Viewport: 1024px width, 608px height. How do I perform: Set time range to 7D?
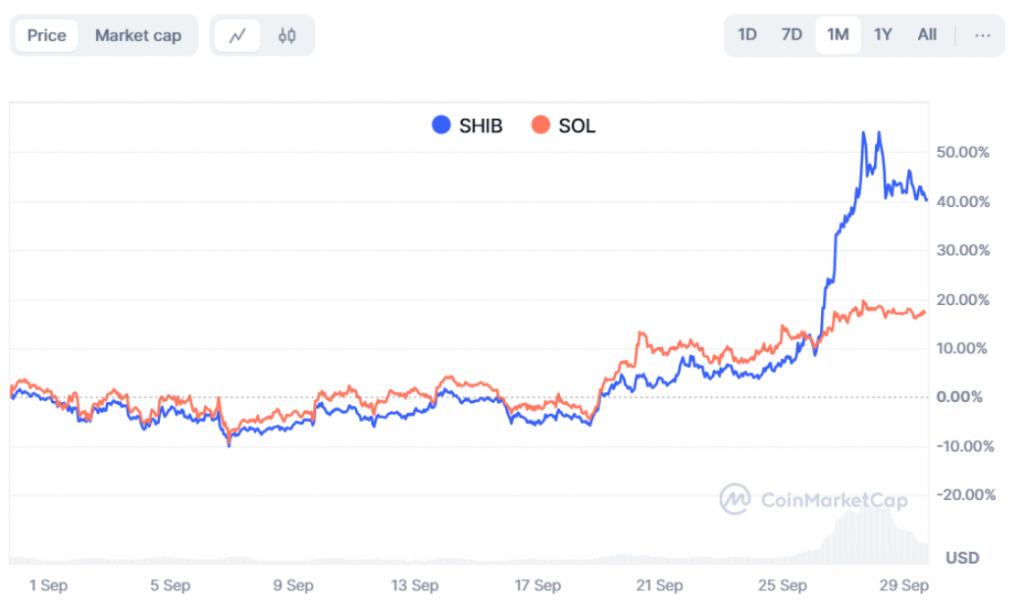(792, 35)
